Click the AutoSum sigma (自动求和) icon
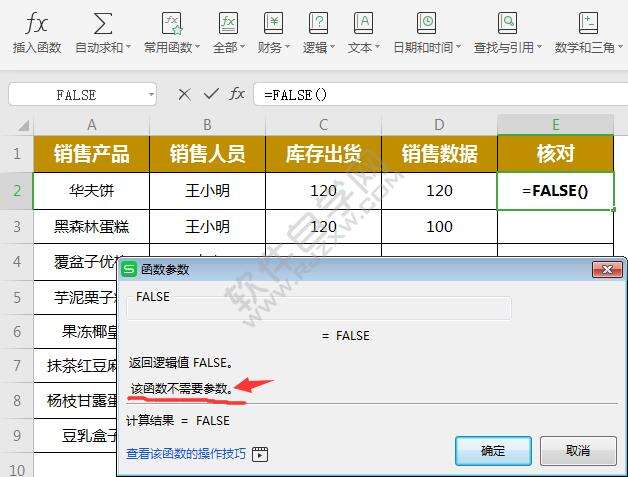Image resolution: width=628 pixels, height=477 pixels. click(103, 23)
